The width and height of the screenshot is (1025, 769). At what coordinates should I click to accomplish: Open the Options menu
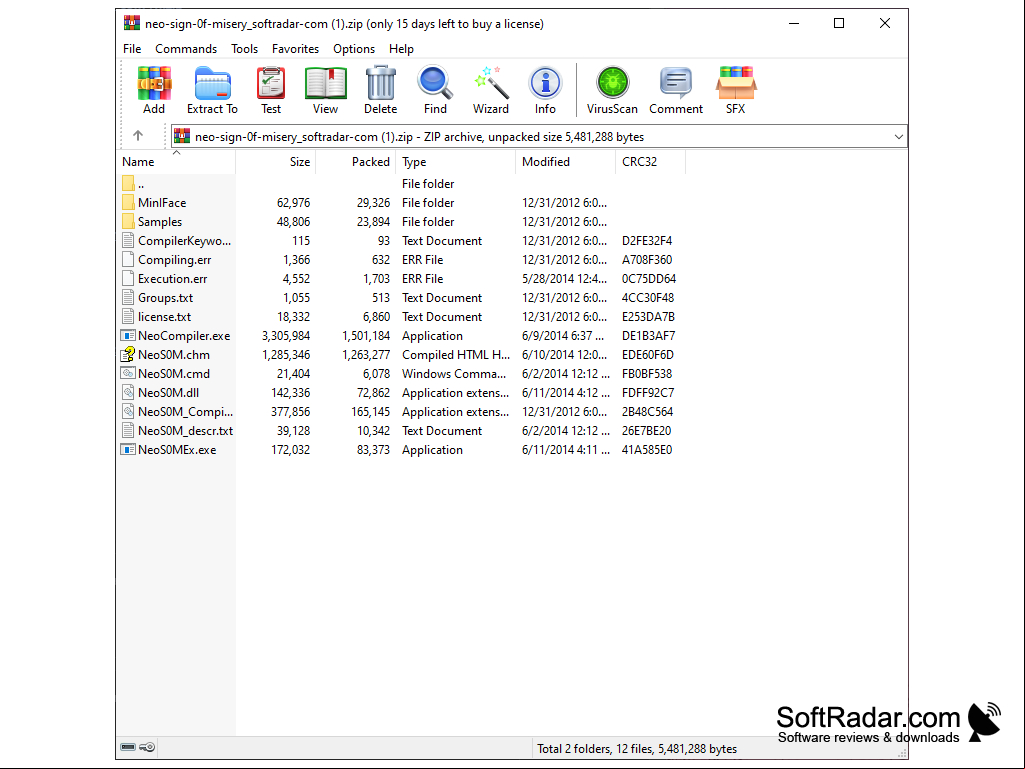(x=354, y=49)
